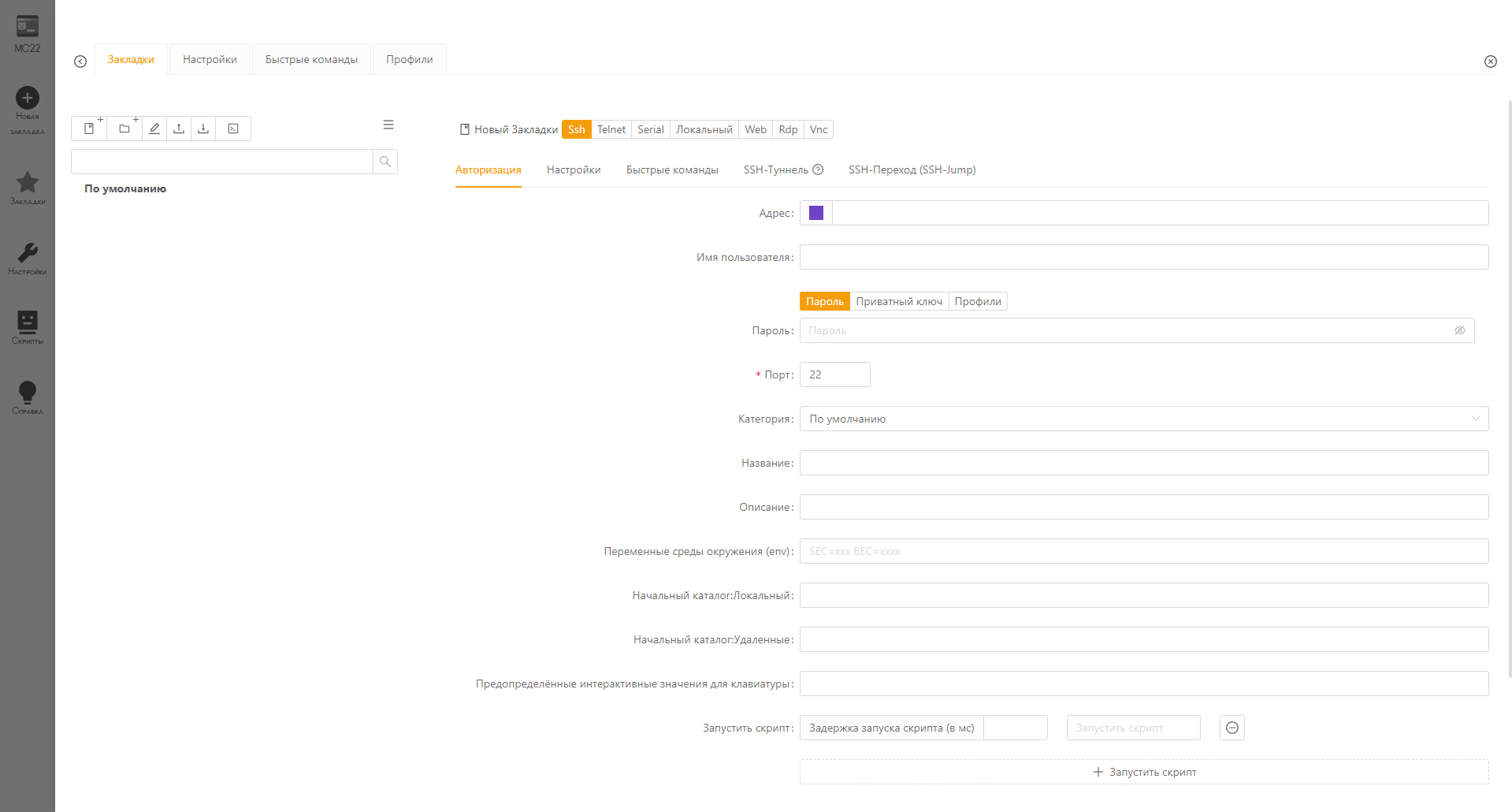Viewport: 1512px width, 812px height.
Task: Click the edit pencil icon in bookmark toolbar
Action: [x=154, y=129]
